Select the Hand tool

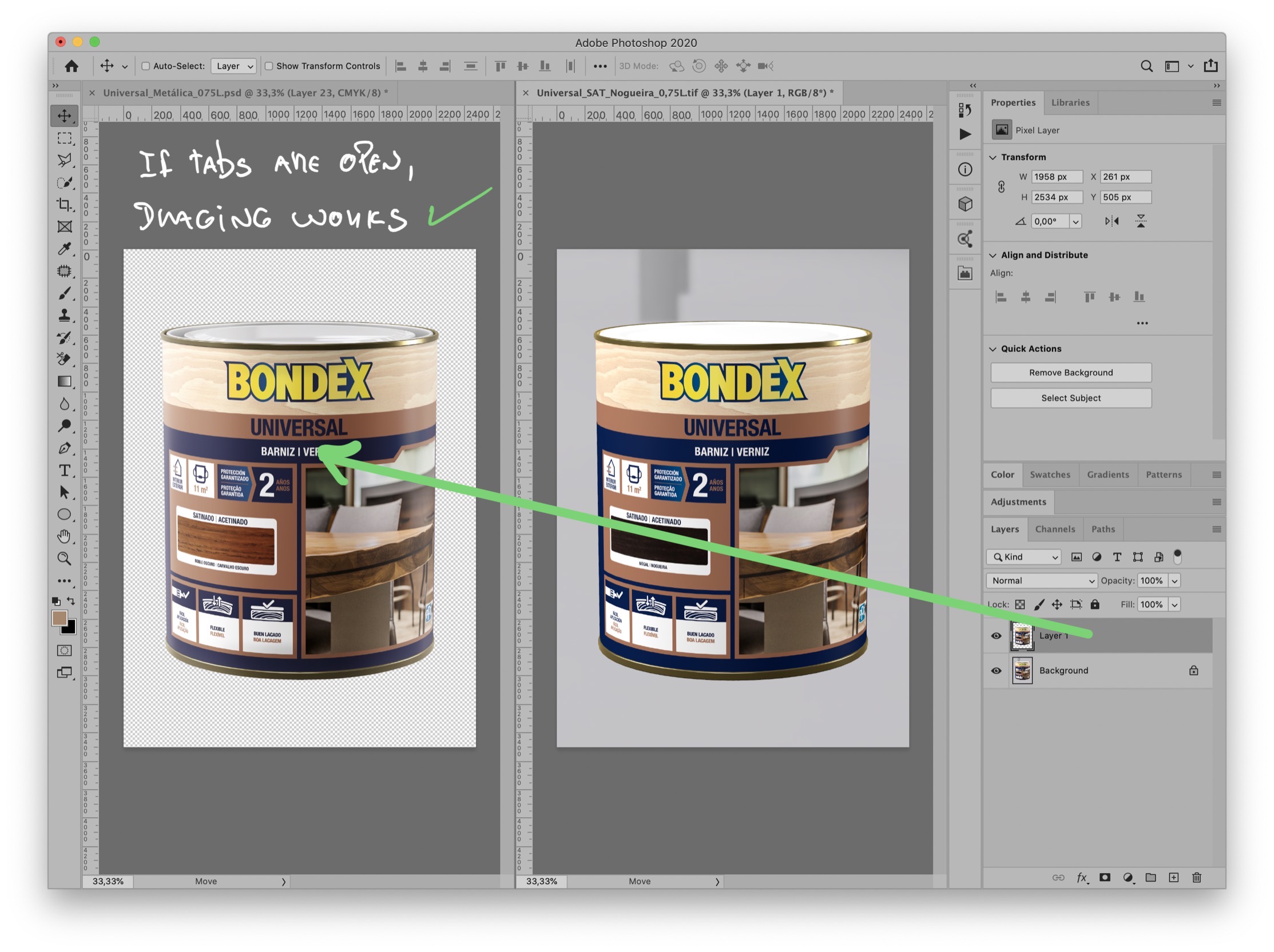point(65,536)
